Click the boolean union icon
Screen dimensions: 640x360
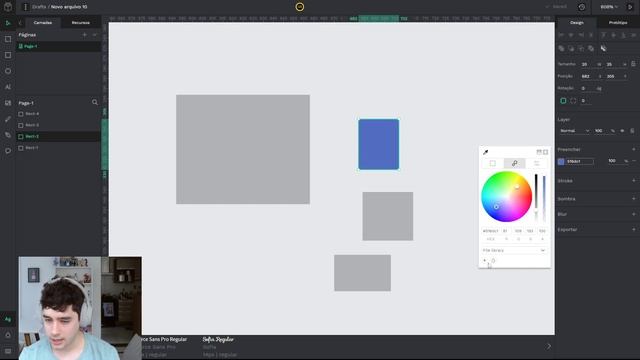561,49
